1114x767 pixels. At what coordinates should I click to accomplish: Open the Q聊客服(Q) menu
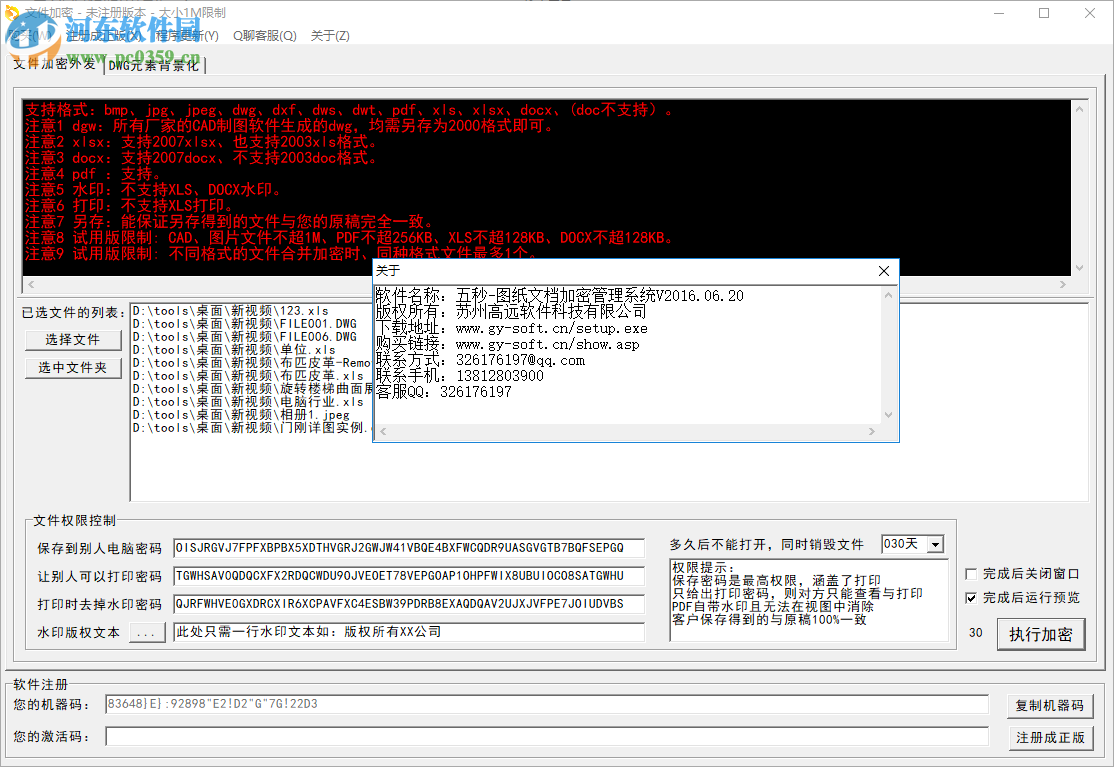pos(264,36)
